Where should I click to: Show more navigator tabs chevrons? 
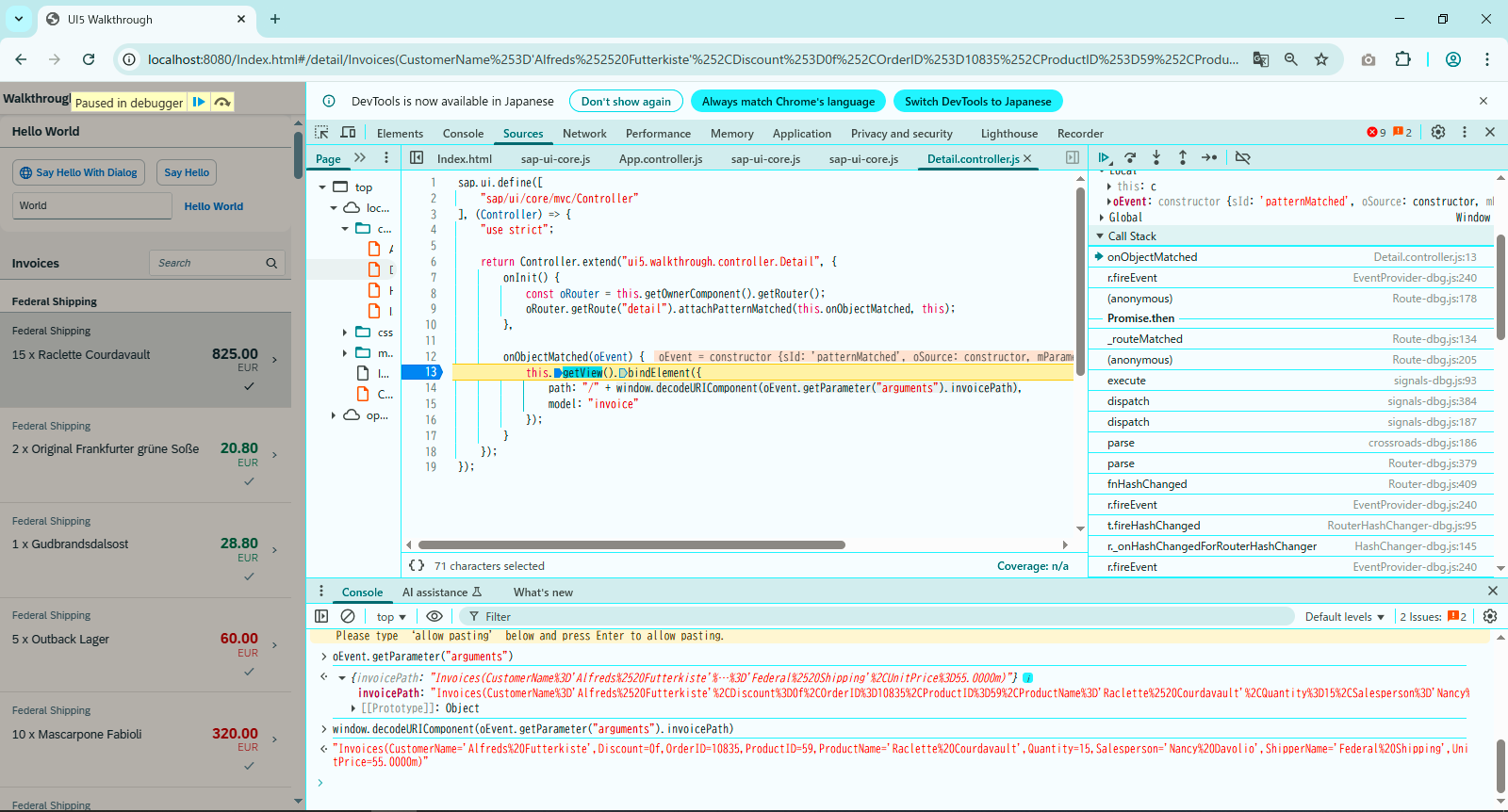point(360,158)
